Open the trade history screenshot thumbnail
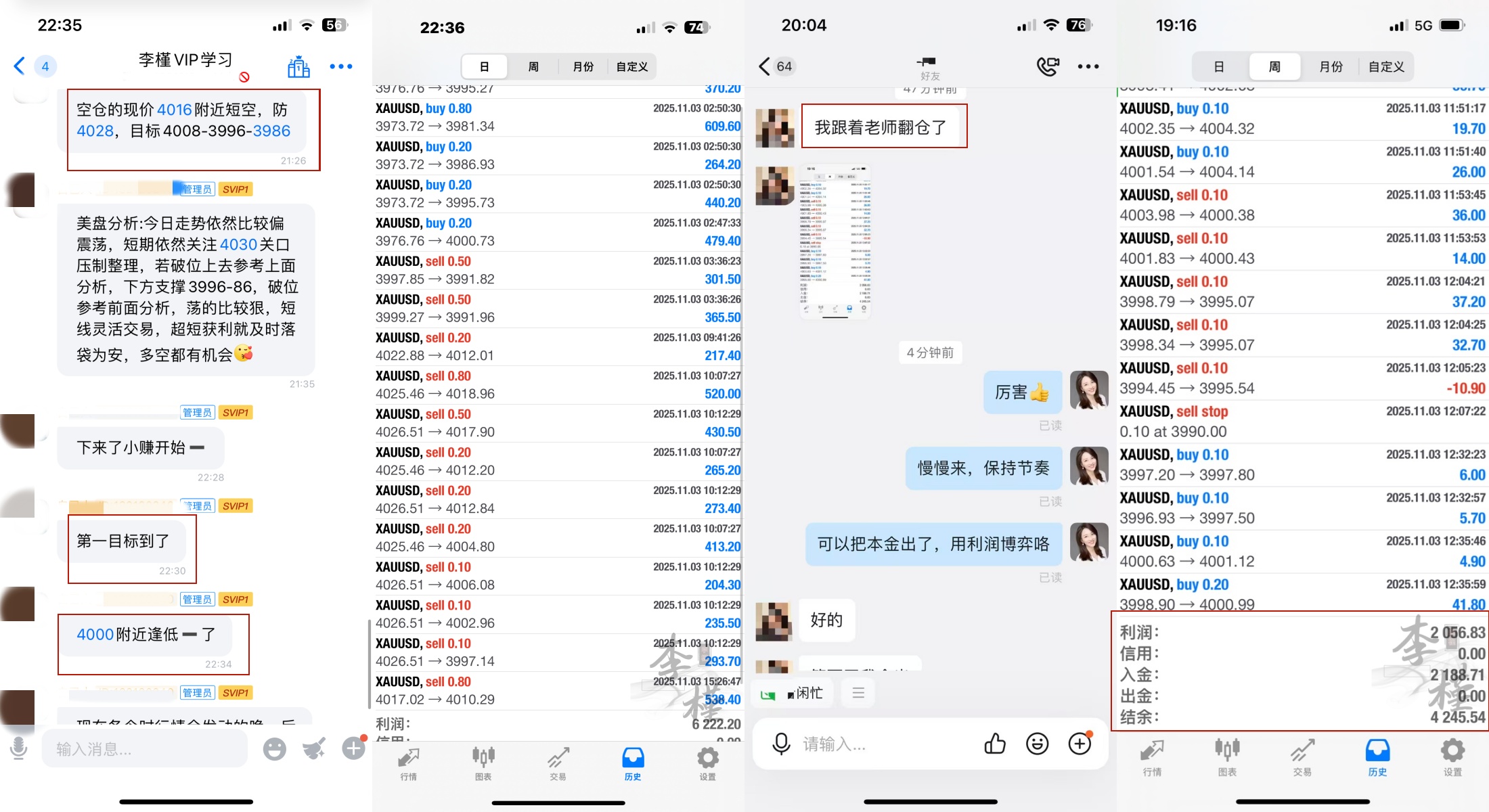 pyautogui.click(x=835, y=242)
